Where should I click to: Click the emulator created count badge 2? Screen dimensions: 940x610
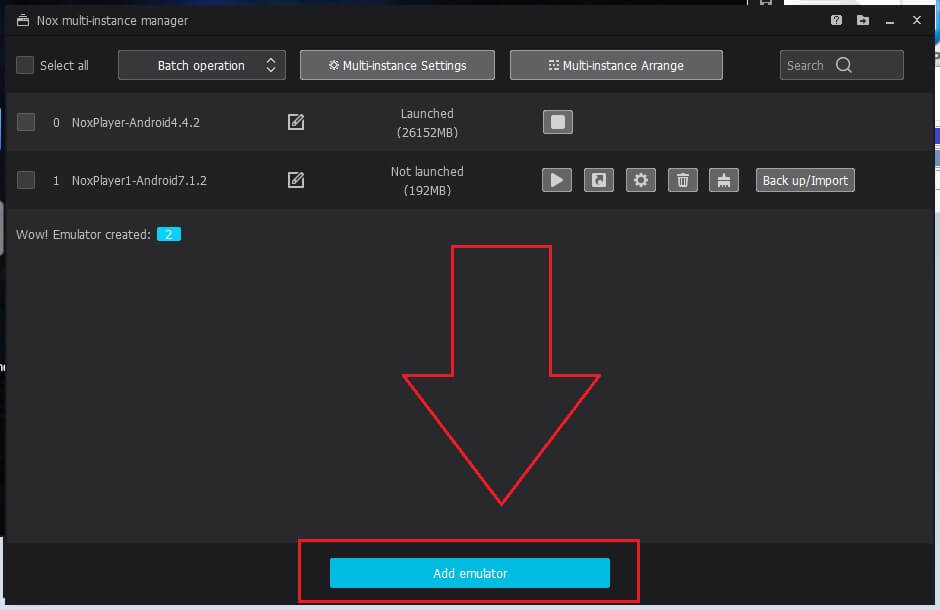pyautogui.click(x=168, y=234)
